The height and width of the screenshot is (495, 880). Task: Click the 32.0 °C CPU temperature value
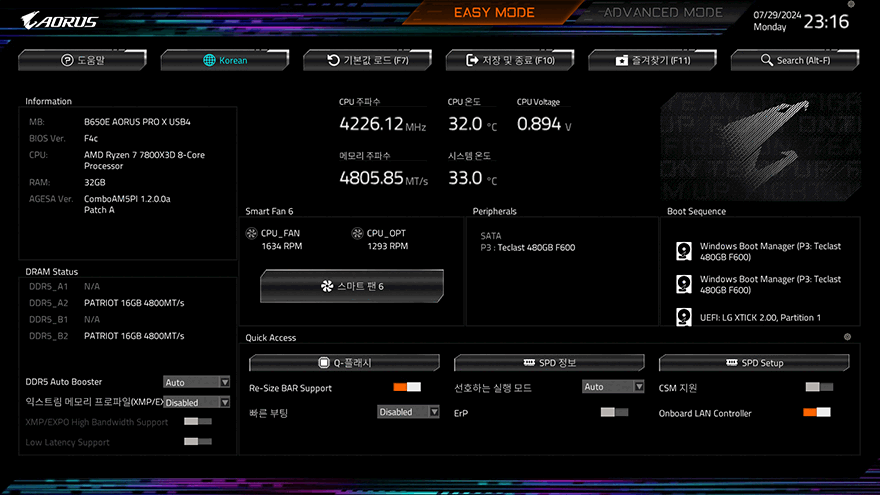(472, 123)
